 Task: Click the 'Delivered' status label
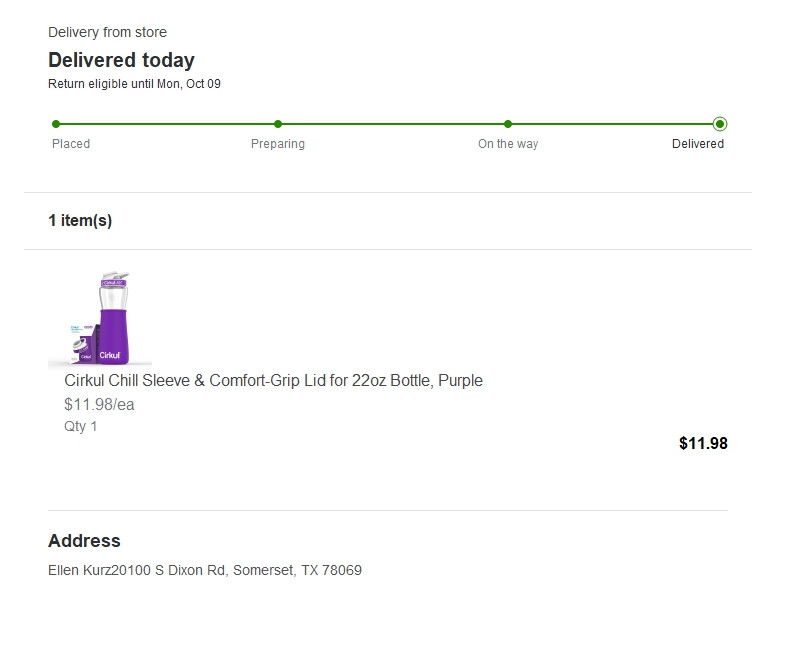[698, 144]
